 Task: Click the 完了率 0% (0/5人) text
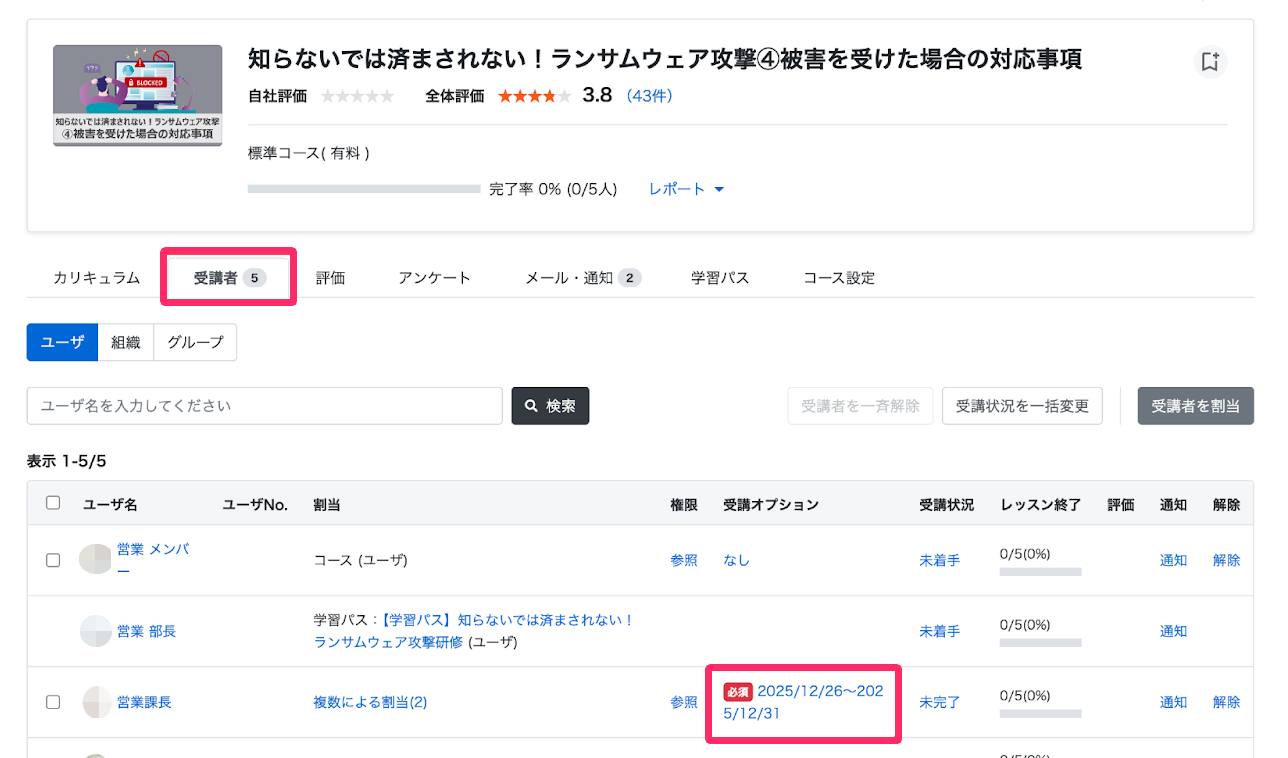[553, 189]
